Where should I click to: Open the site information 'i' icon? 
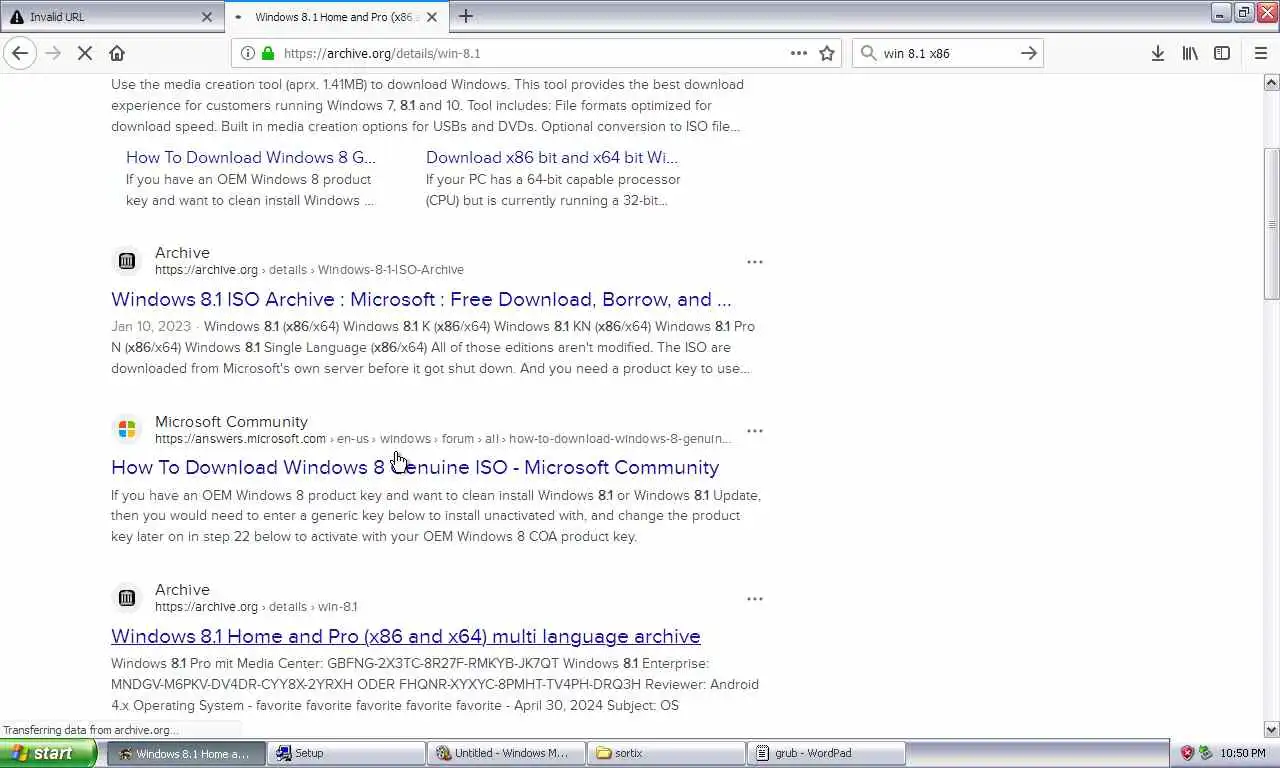click(x=247, y=53)
